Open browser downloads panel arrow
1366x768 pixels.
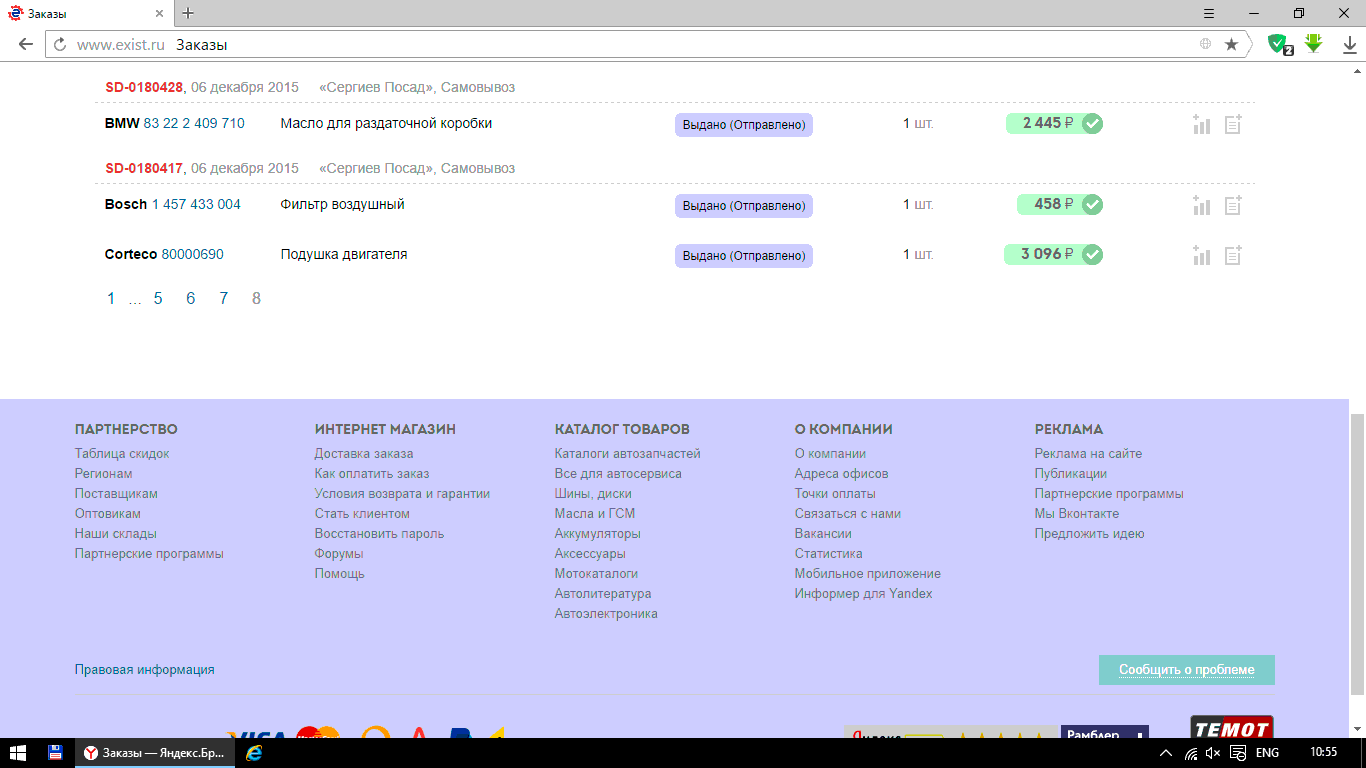click(x=1348, y=44)
